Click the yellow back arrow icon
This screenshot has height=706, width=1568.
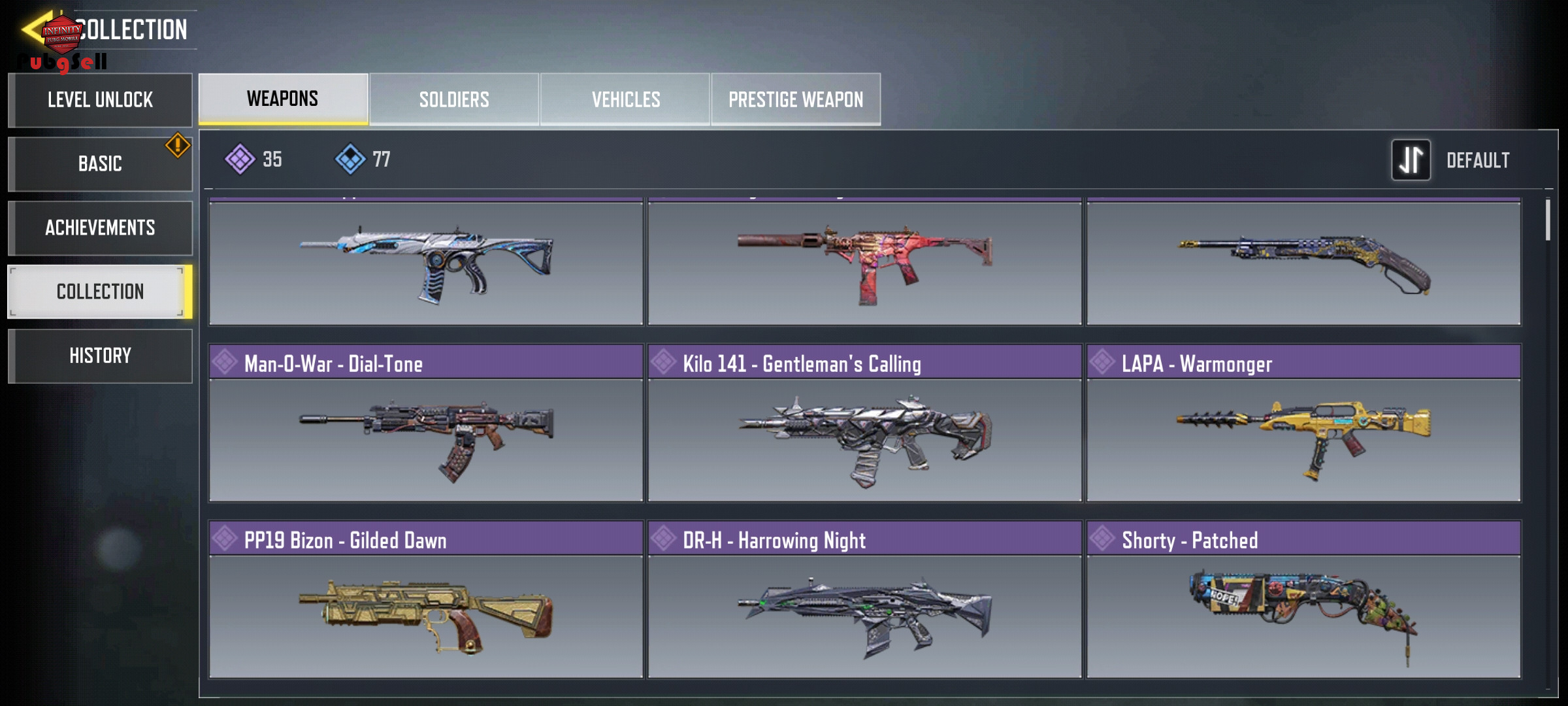[36, 29]
